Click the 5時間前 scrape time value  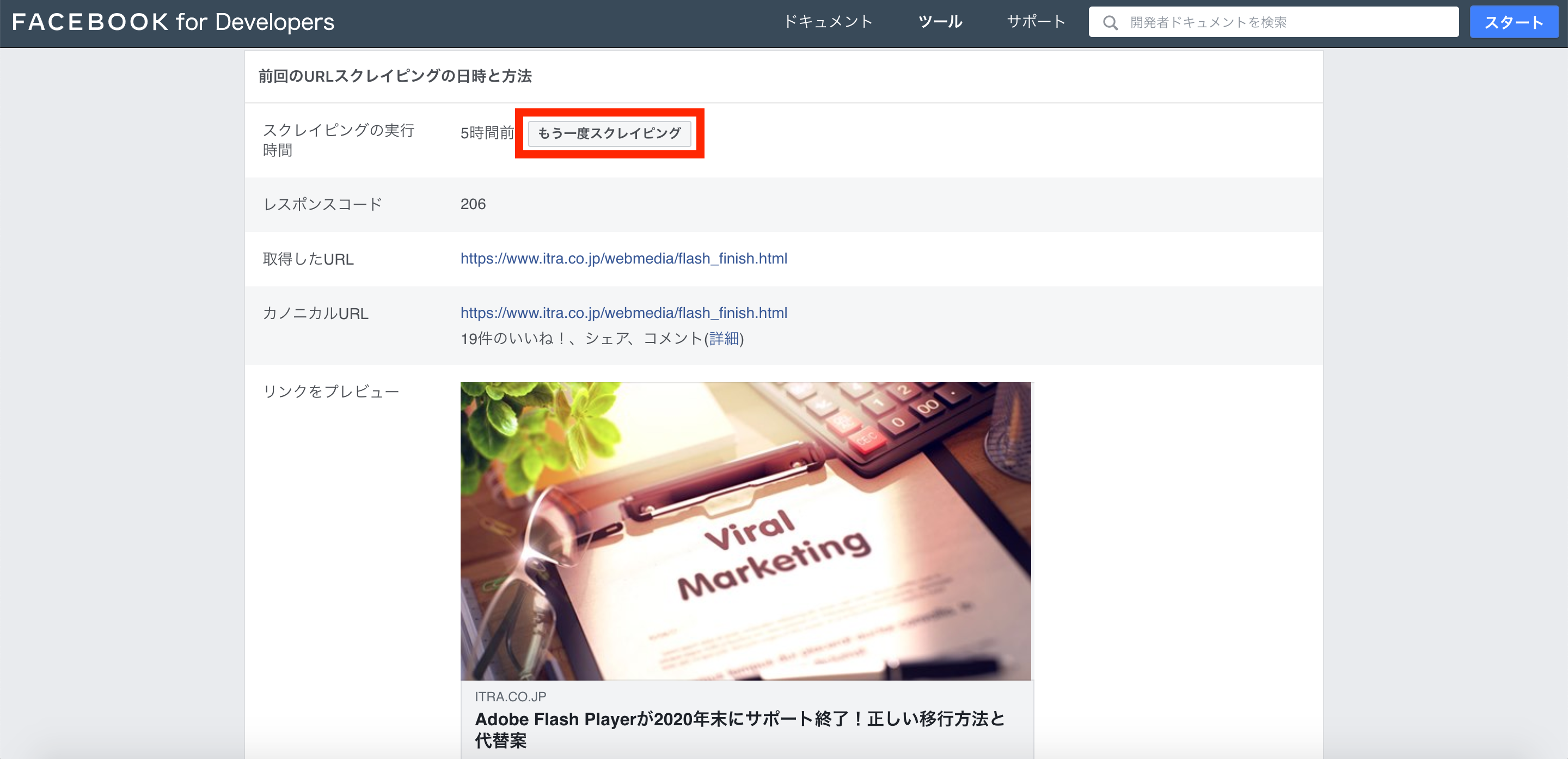coord(487,133)
